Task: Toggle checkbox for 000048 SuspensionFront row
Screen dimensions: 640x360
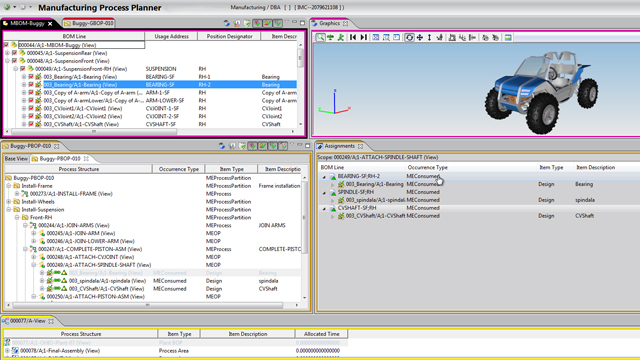Action: click(14, 61)
